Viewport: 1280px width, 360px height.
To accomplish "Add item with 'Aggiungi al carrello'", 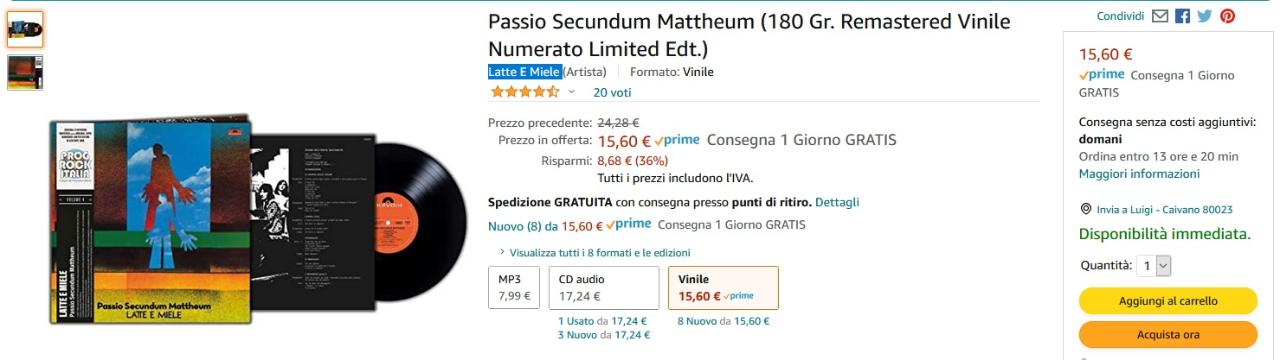I will coord(1168,301).
